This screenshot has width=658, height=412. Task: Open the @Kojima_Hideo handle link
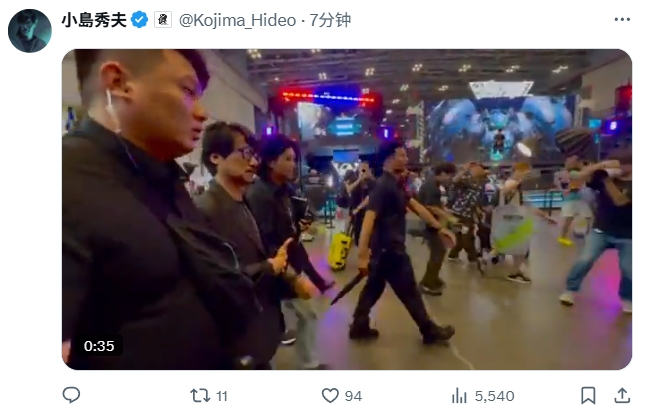[x=238, y=20]
